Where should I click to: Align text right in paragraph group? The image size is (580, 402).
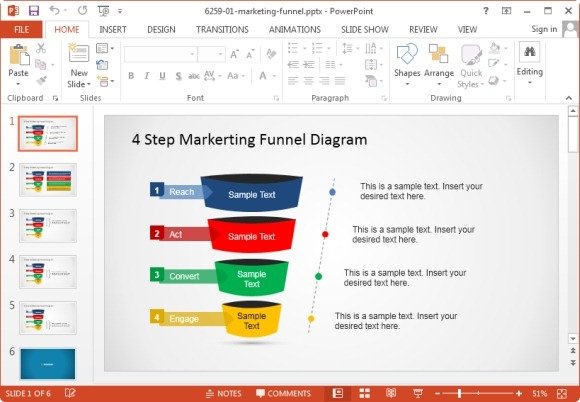click(x=324, y=80)
